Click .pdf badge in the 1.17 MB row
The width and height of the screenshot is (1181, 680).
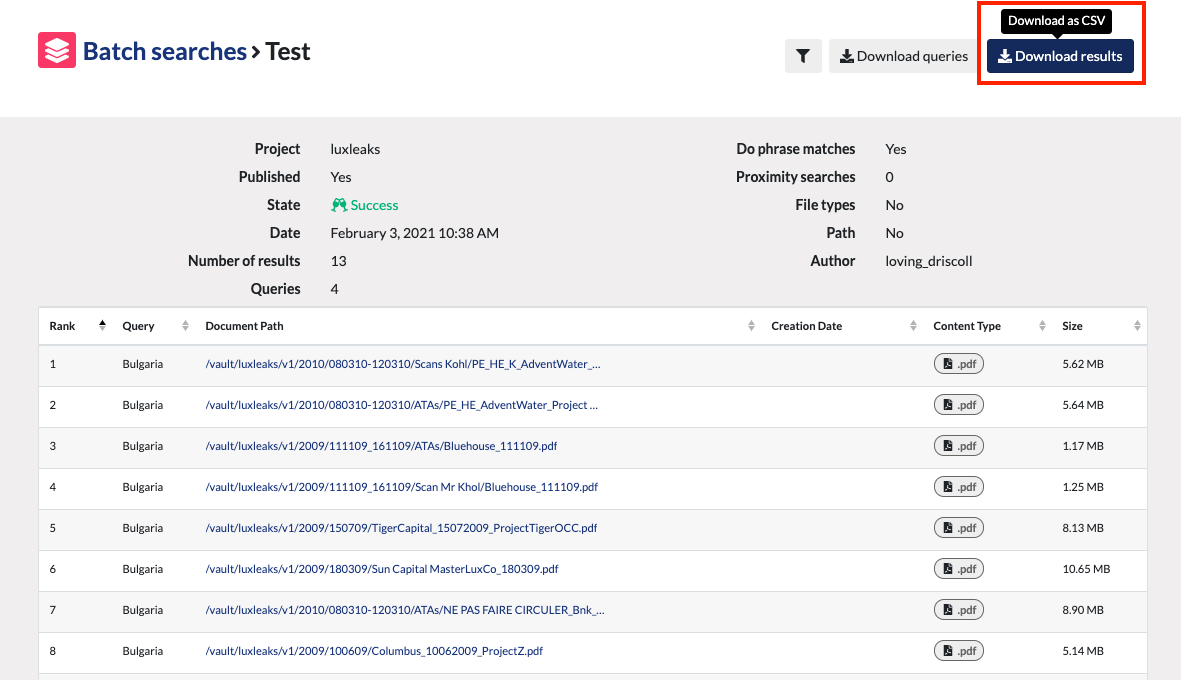[959, 447]
